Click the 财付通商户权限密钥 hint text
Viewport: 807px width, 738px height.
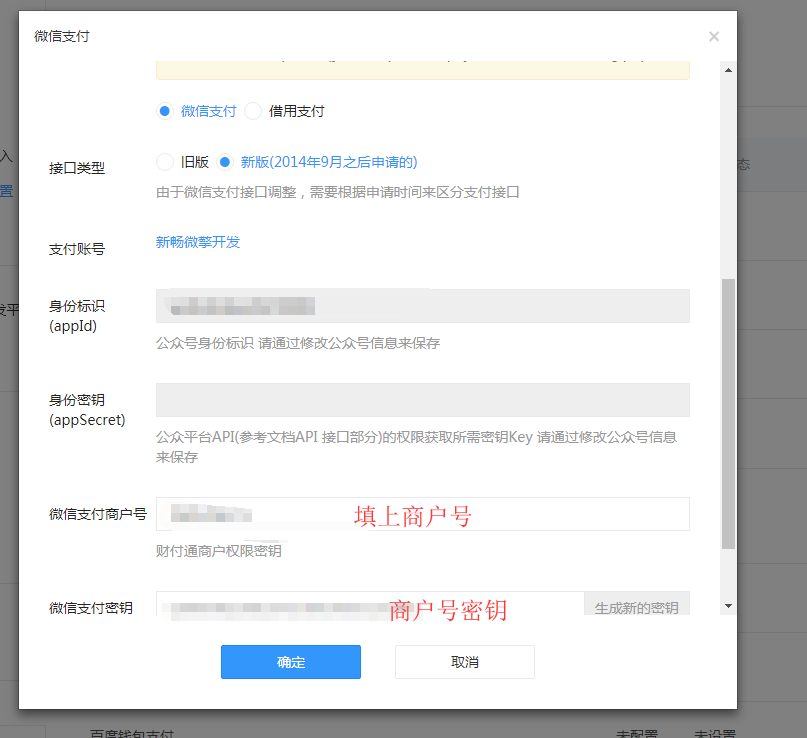tap(219, 551)
